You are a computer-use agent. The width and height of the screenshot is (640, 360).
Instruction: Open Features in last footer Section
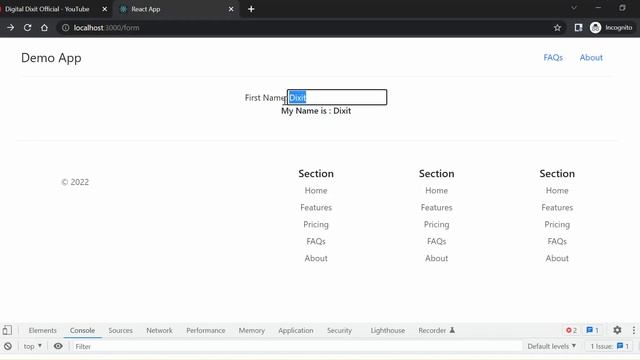(557, 207)
